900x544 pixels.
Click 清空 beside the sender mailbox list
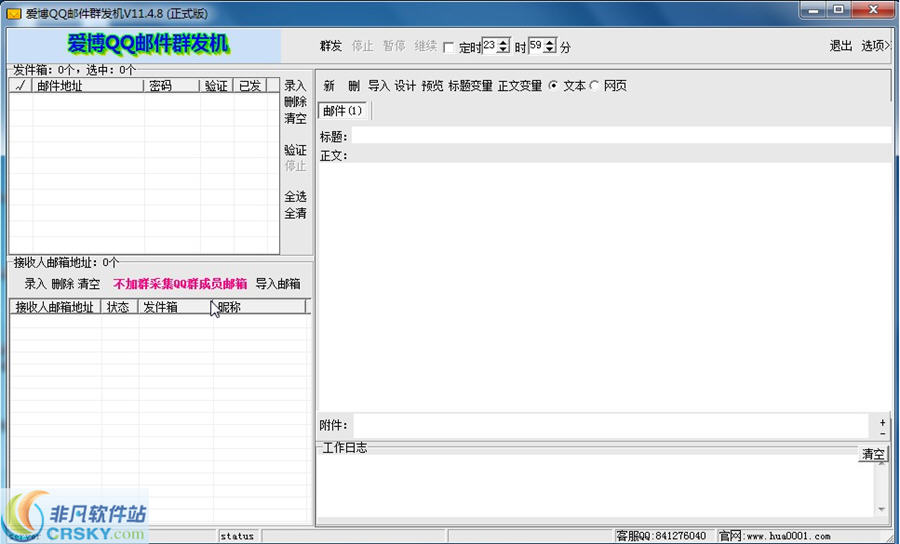pyautogui.click(x=295, y=119)
